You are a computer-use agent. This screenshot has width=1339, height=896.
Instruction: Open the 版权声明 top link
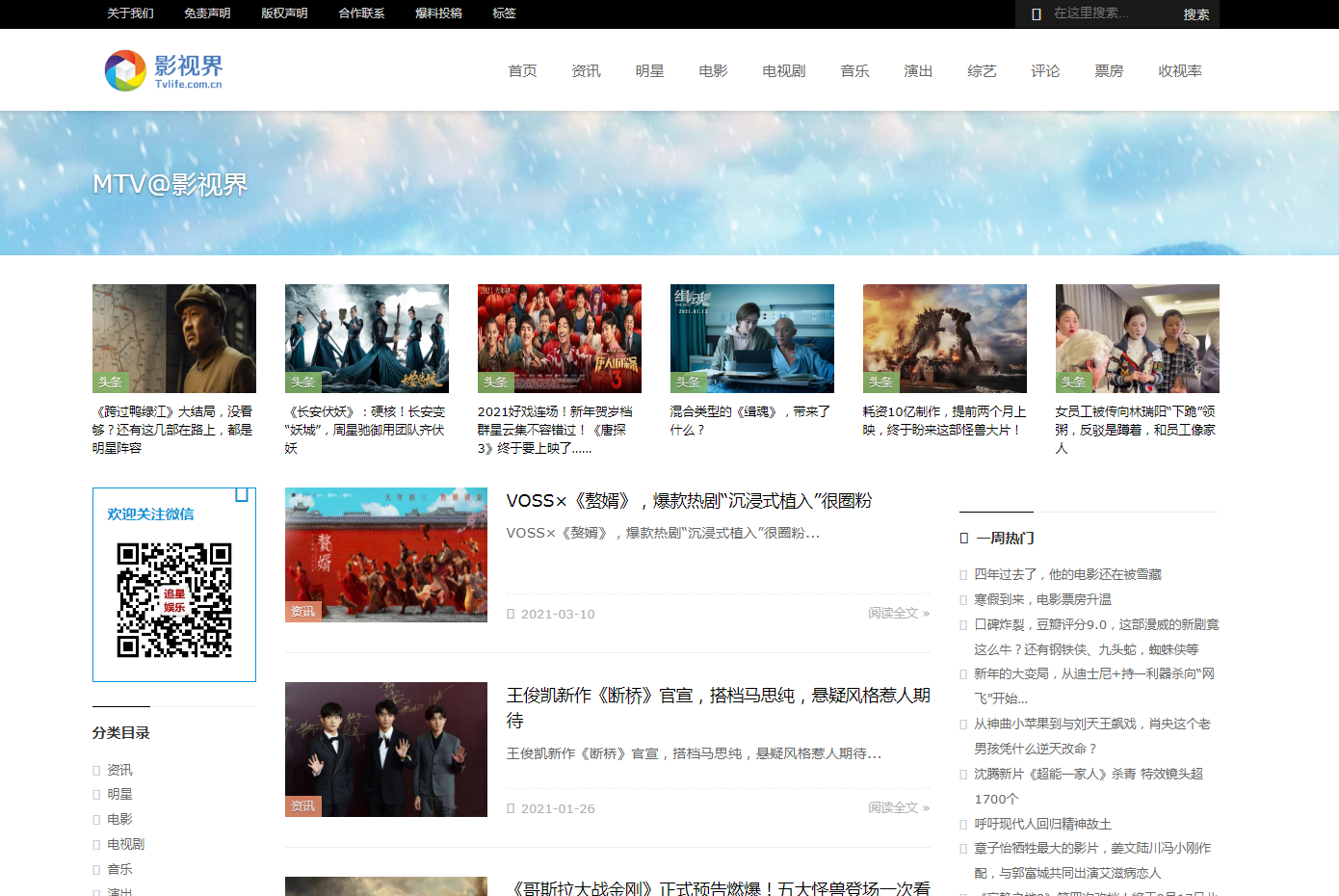pos(284,13)
